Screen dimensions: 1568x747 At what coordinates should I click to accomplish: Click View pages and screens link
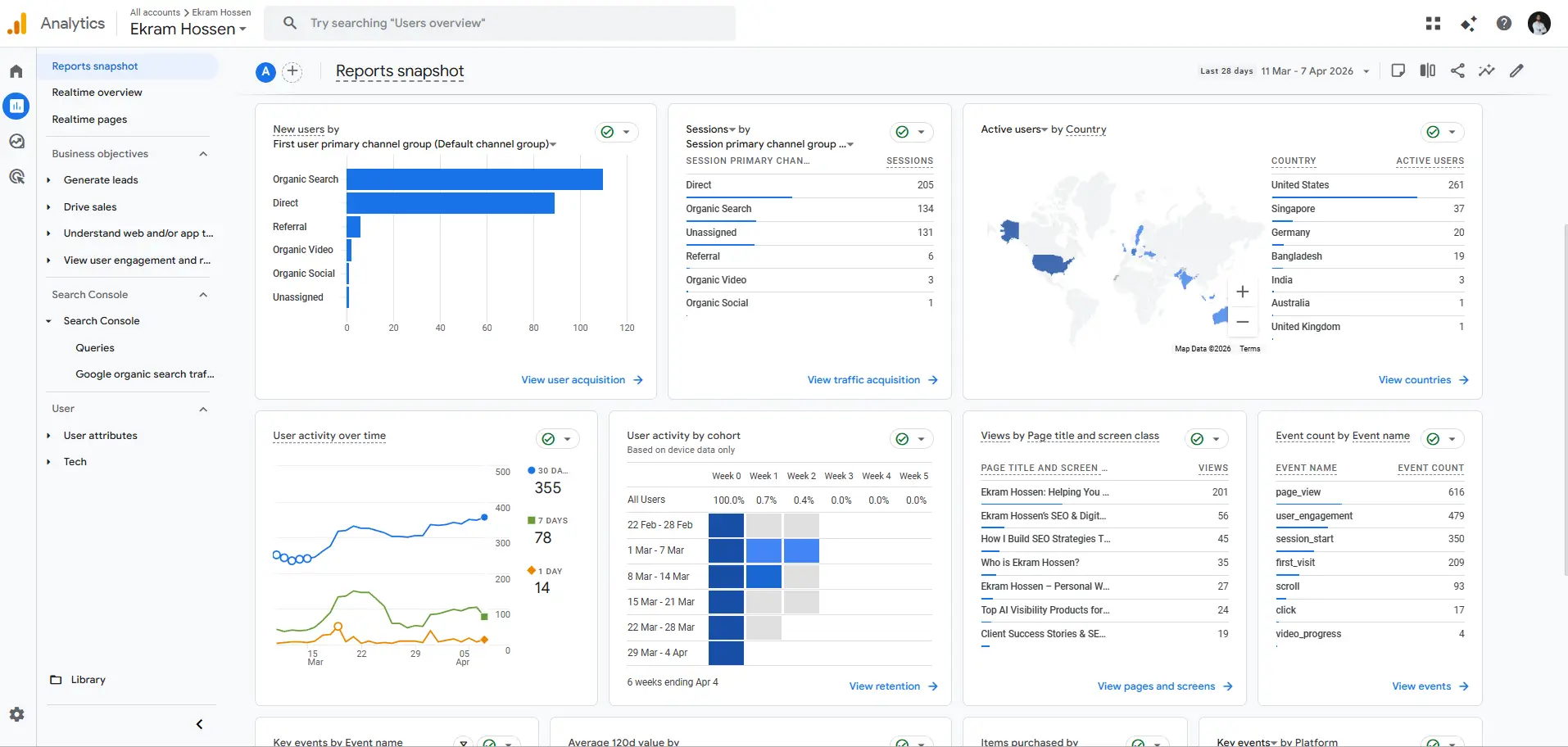point(1165,686)
